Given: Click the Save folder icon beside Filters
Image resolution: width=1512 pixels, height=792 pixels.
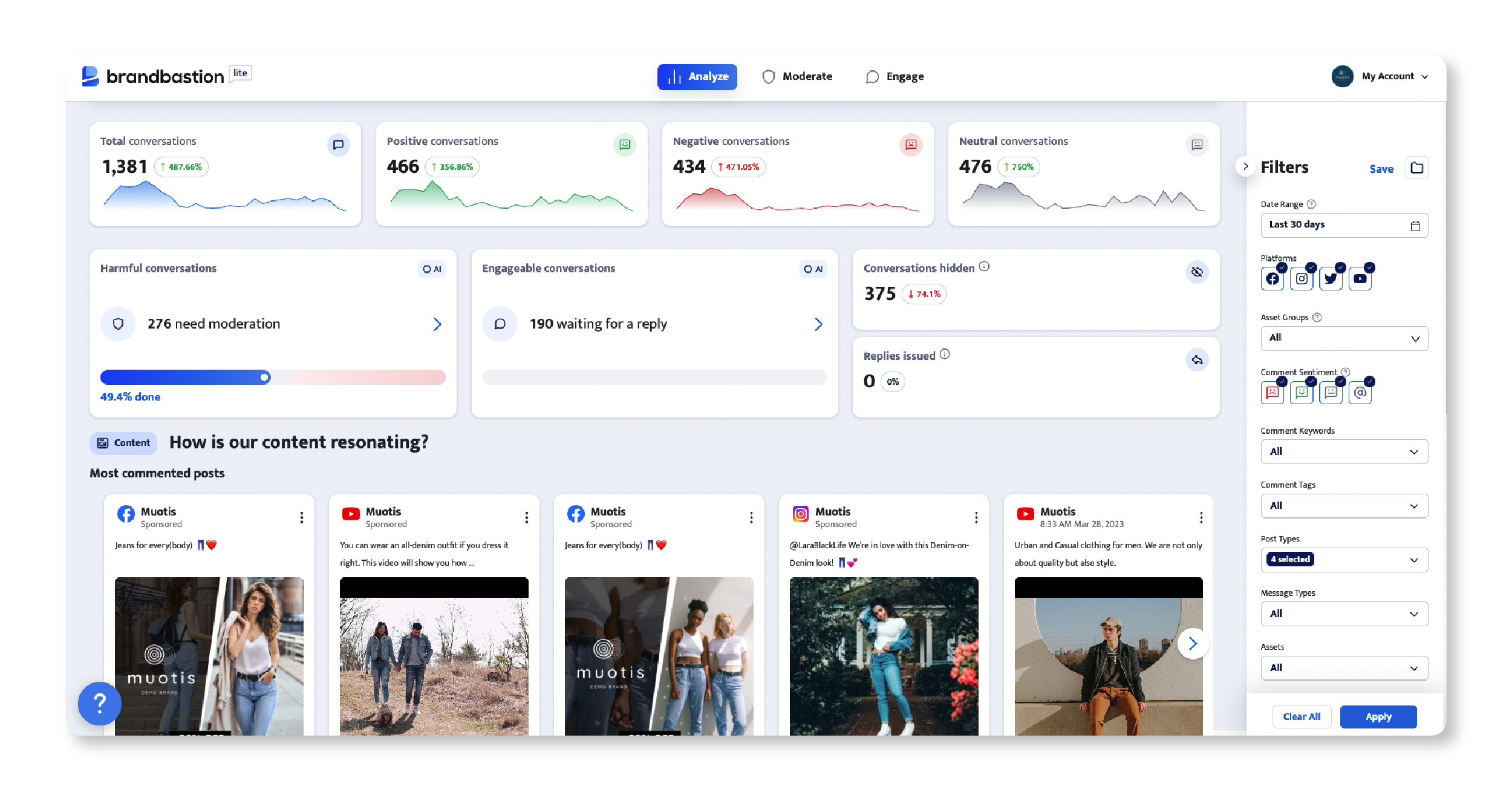Looking at the screenshot, I should tap(1416, 168).
